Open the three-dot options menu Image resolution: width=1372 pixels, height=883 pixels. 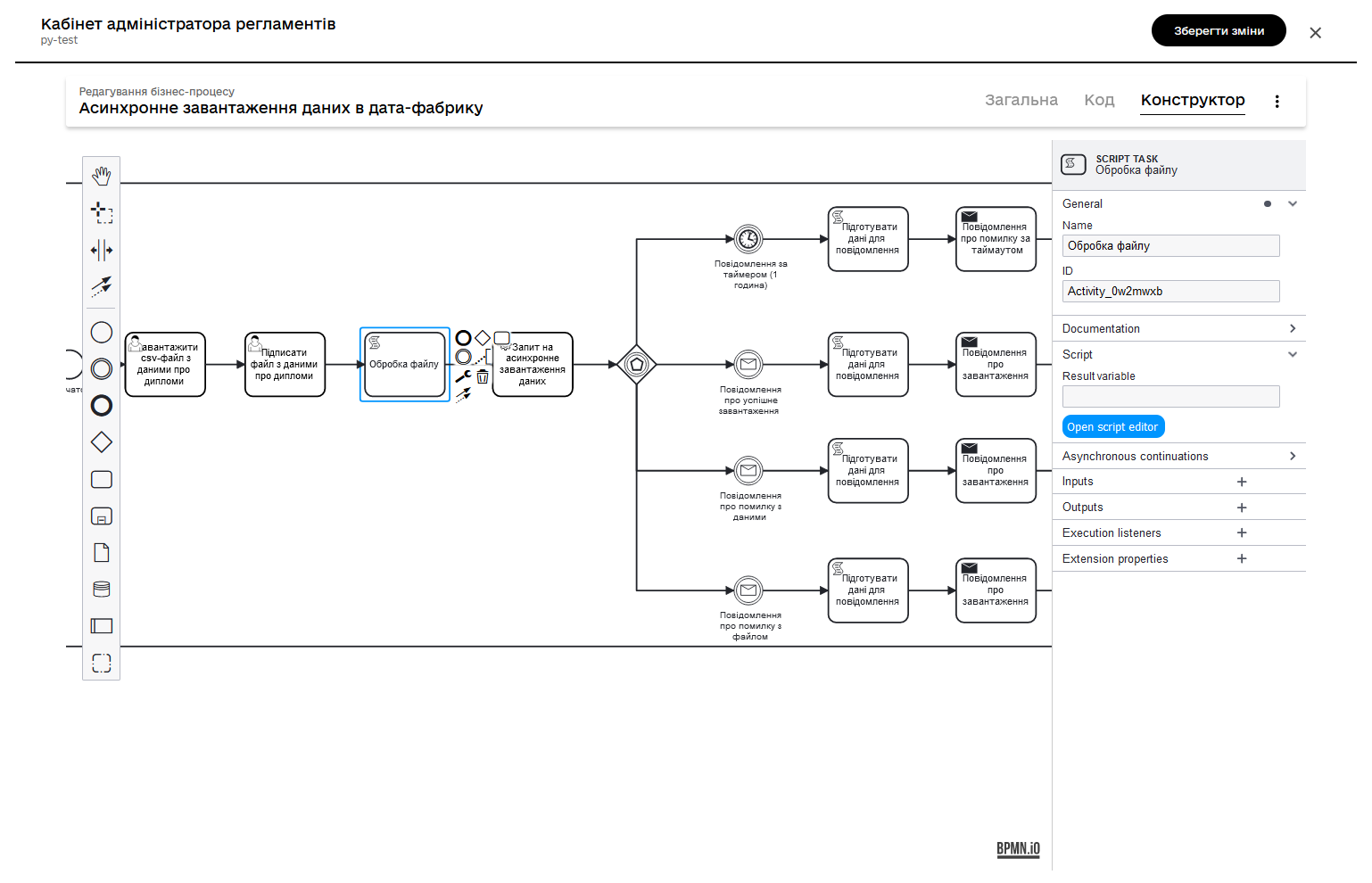click(1277, 102)
